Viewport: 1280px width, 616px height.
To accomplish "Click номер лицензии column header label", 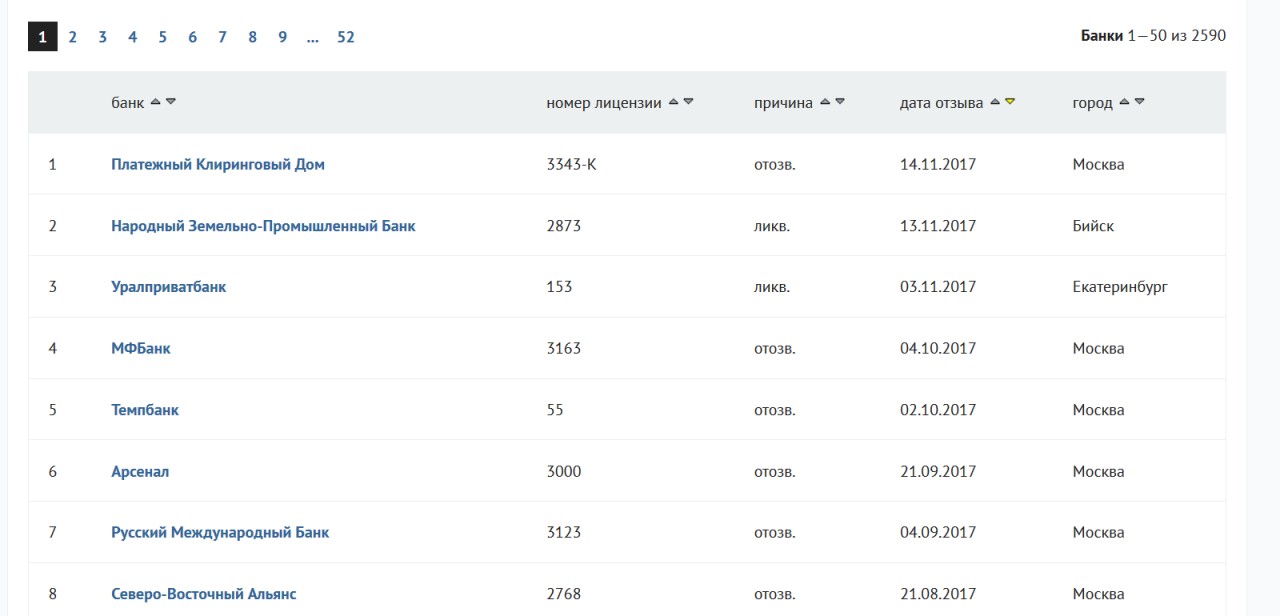I will click(604, 103).
